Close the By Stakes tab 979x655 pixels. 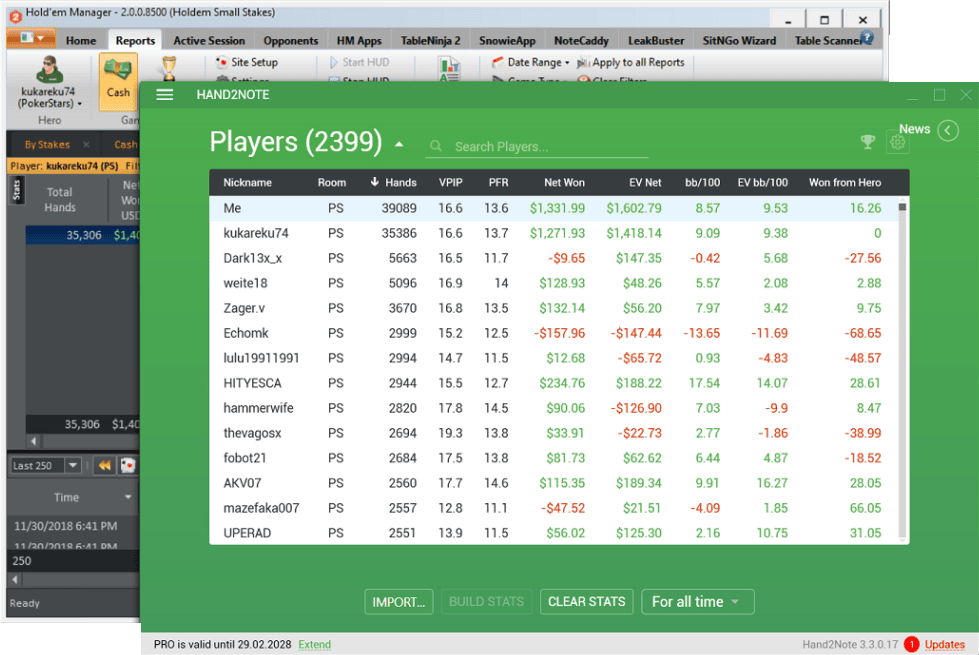[86, 145]
